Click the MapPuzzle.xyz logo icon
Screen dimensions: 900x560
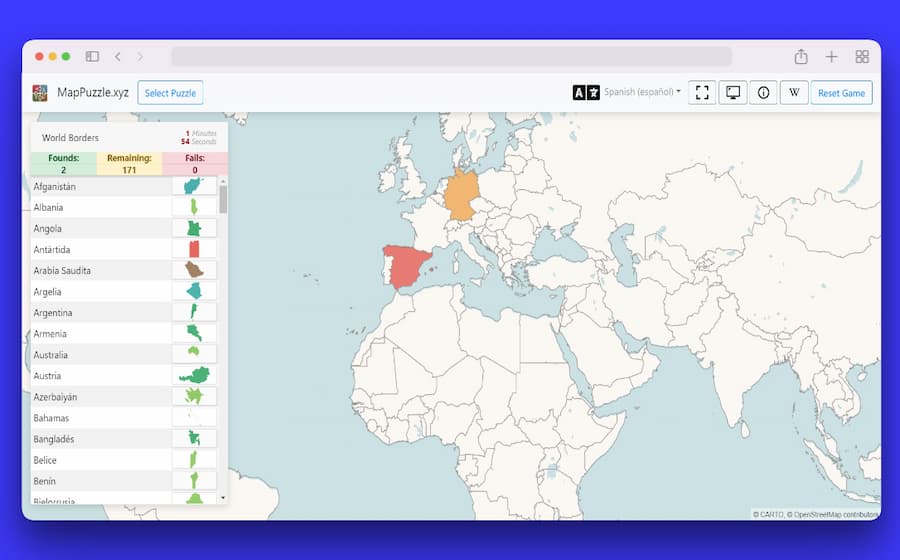[40, 93]
